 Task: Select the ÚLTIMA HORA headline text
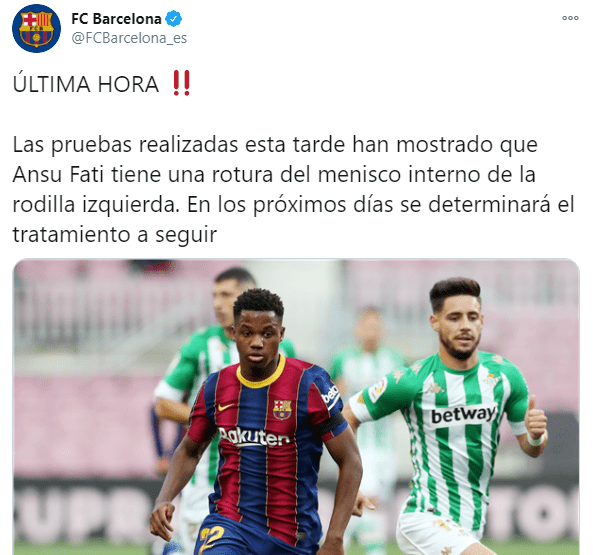[x=85, y=84]
